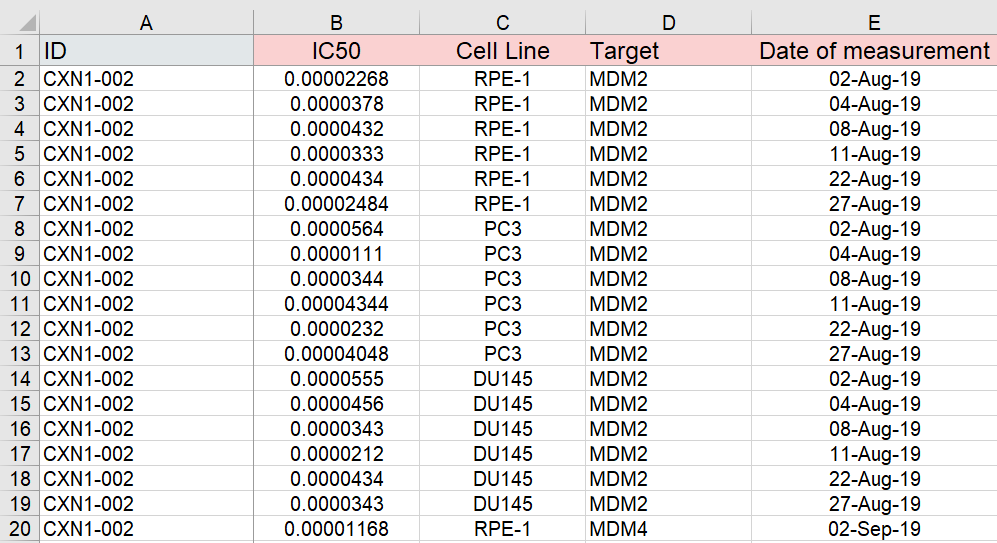Select column D header
997x543 pixels.
point(668,22)
